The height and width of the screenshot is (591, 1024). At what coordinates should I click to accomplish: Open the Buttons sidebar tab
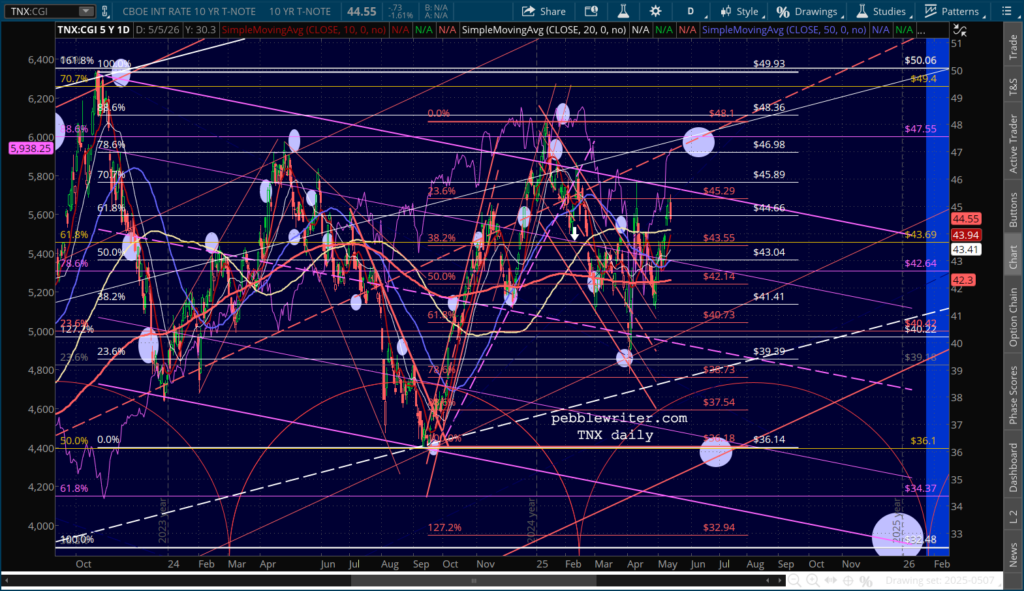pos(1013,210)
